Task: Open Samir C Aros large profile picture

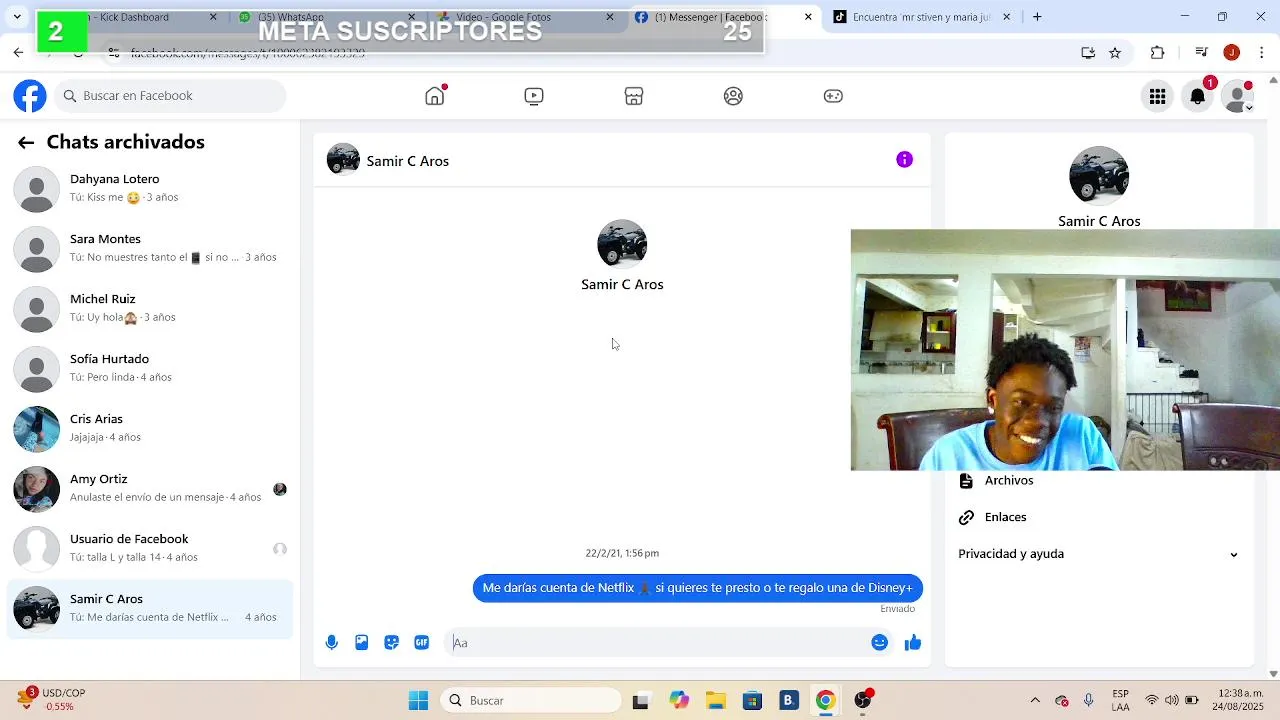Action: click(622, 244)
